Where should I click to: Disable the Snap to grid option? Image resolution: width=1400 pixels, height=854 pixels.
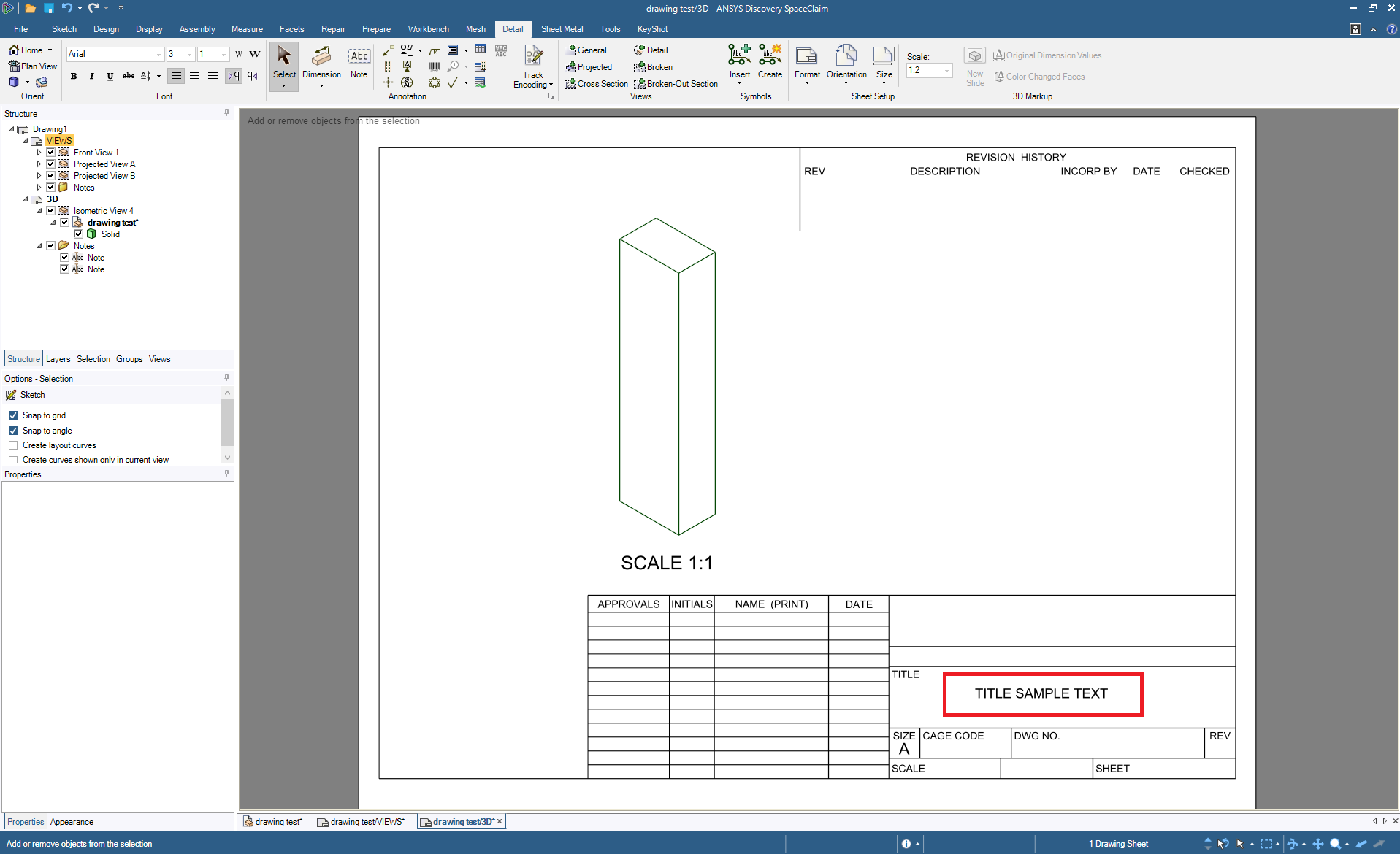coord(13,415)
